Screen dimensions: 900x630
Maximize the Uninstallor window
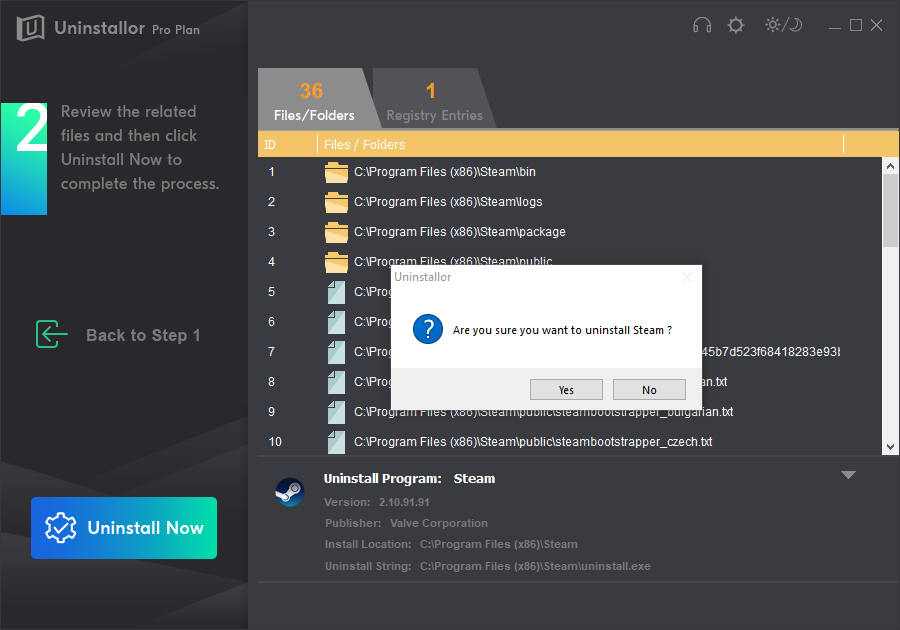click(856, 25)
